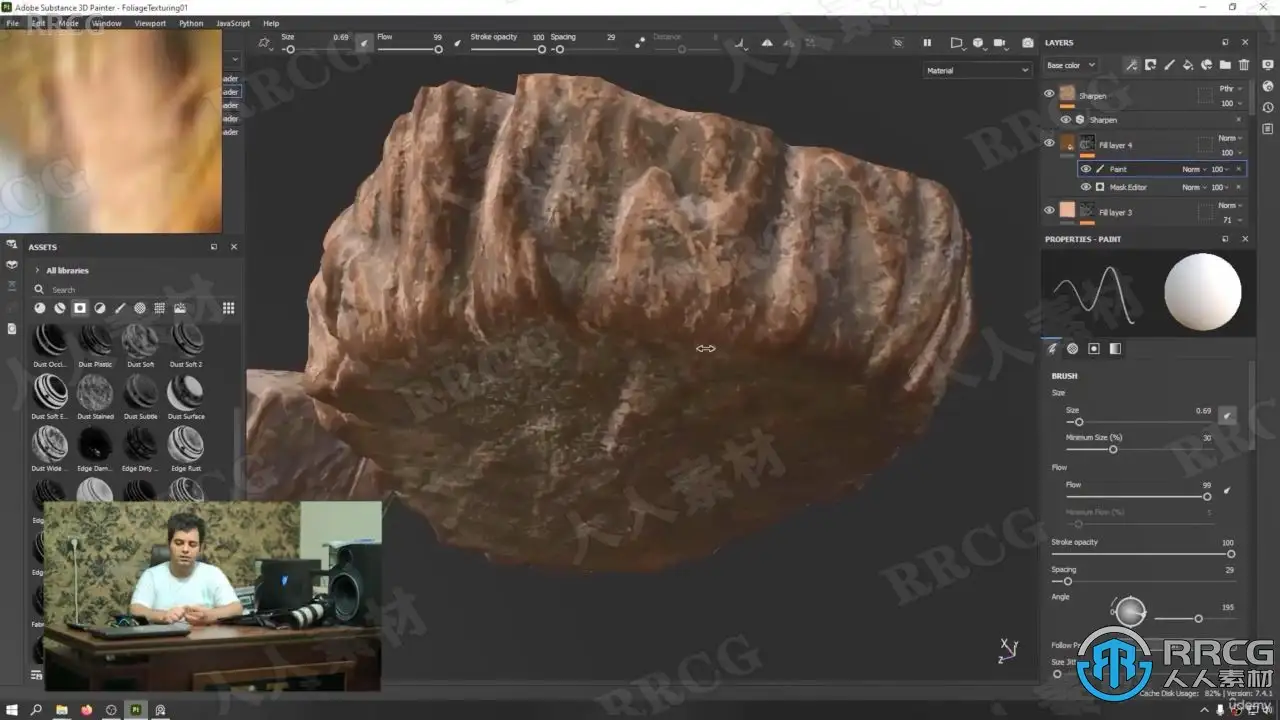Add a folder group in Layers panel
This screenshot has width=1280, height=720.
[1225, 65]
